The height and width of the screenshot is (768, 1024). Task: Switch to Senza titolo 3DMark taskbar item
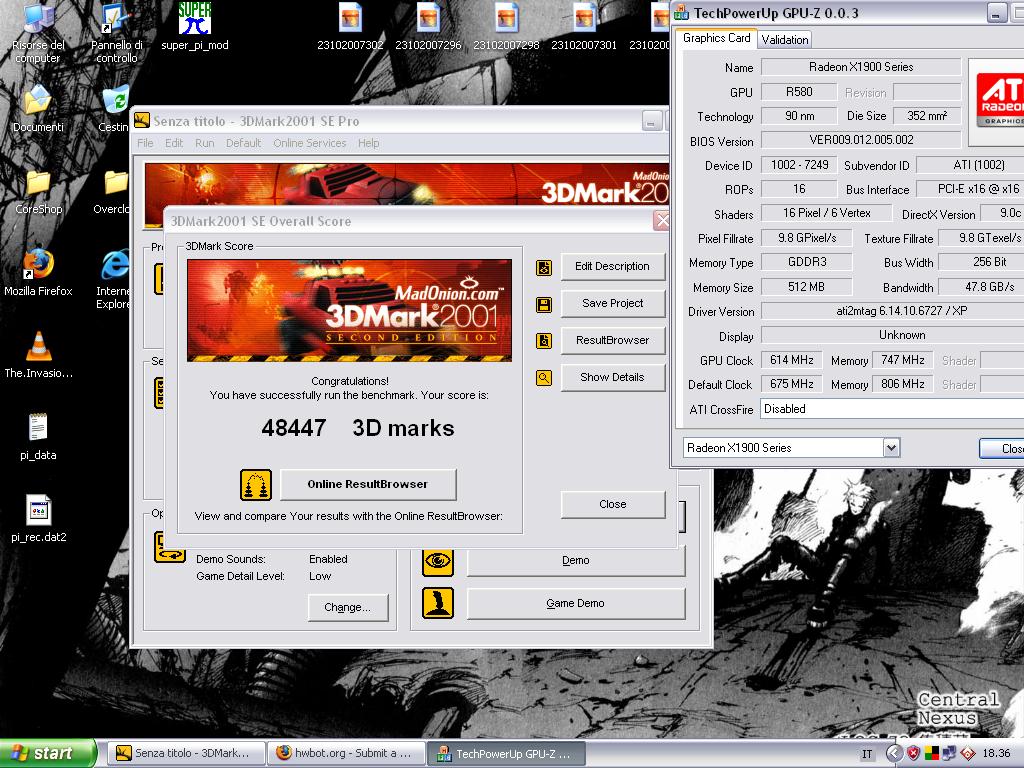pos(186,754)
